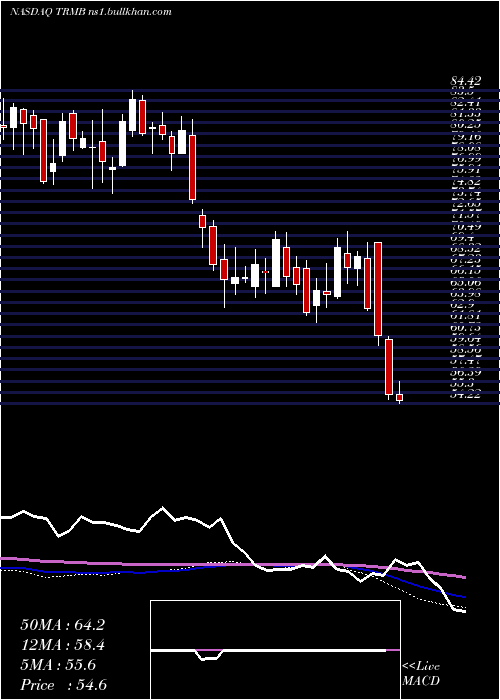Click the pink 50MA line on the lower indicator
Screen dimensions: 500x700
click(x=232, y=566)
